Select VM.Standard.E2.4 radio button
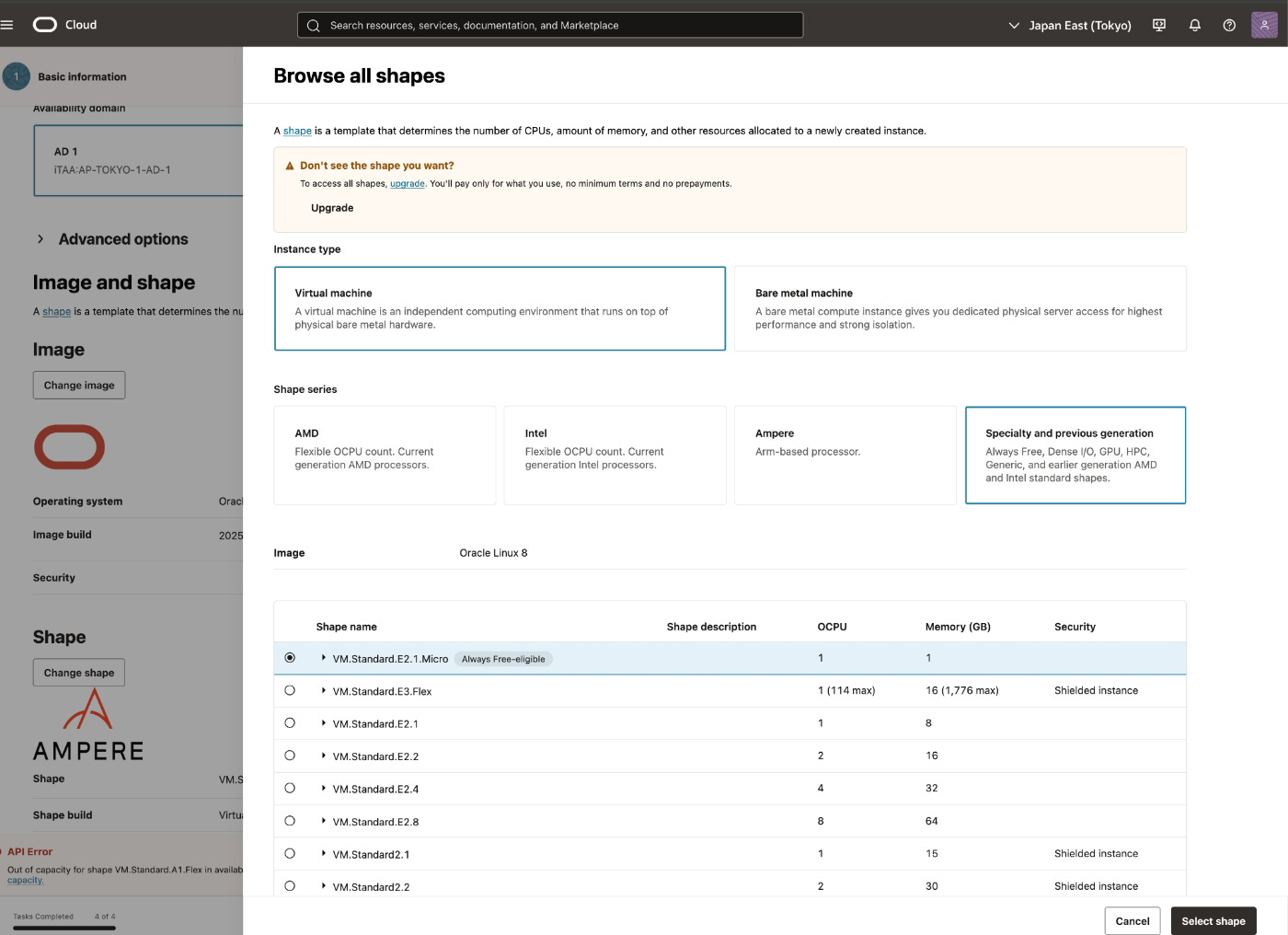 [x=290, y=789]
